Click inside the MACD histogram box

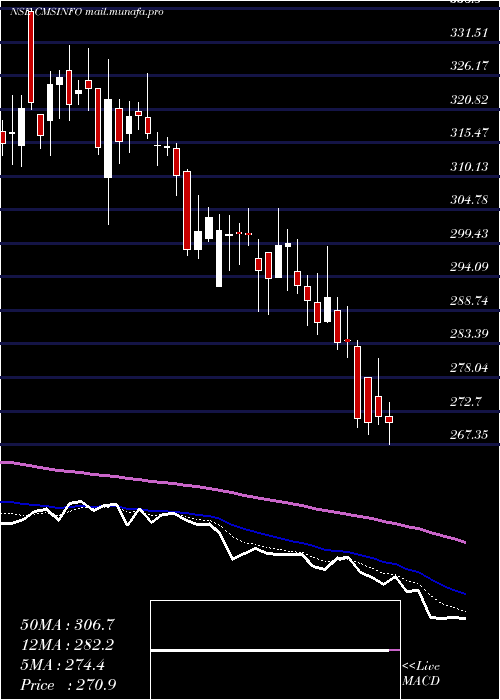pyautogui.click(x=275, y=650)
